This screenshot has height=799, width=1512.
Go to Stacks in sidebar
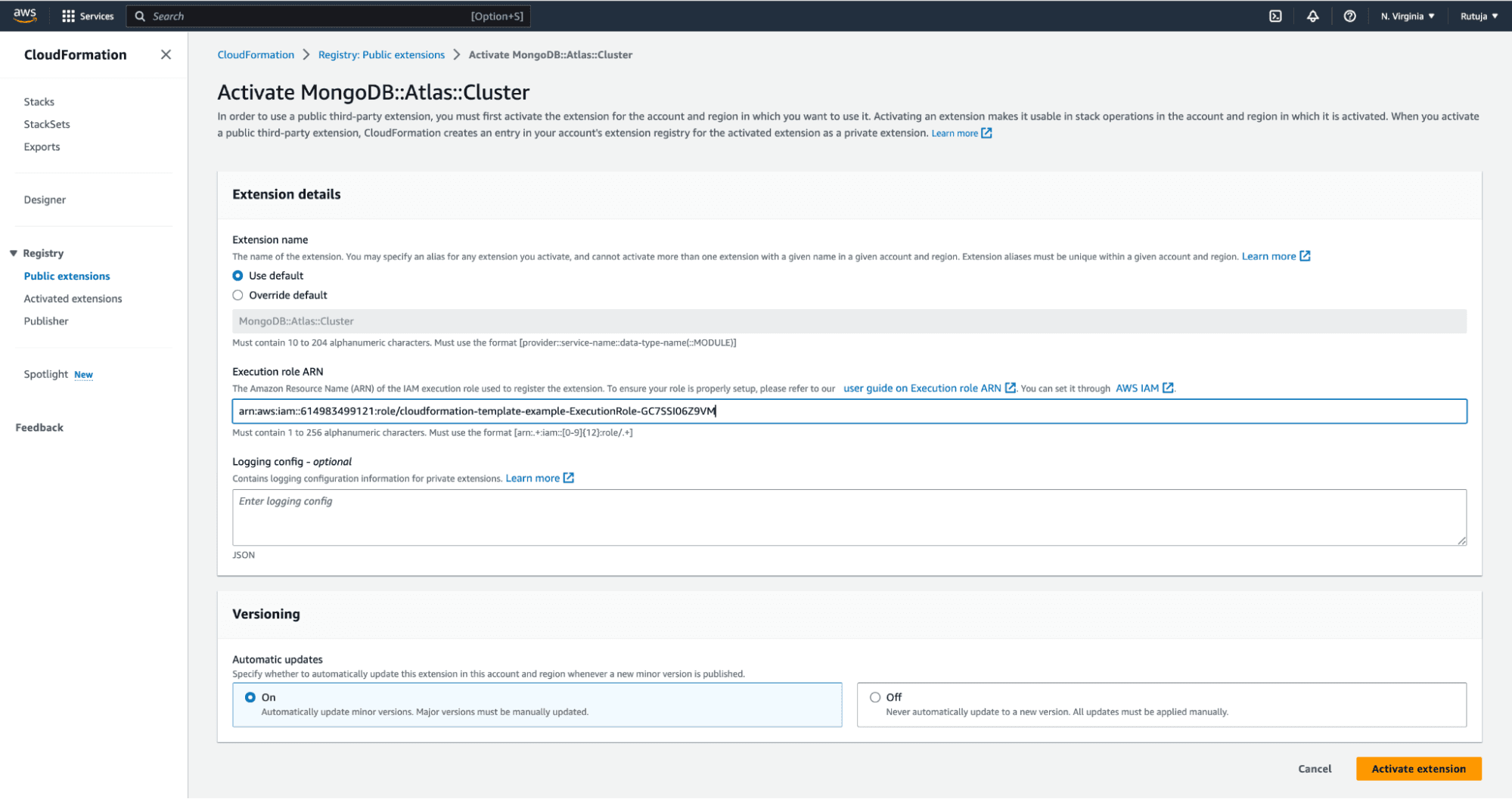[x=39, y=101]
